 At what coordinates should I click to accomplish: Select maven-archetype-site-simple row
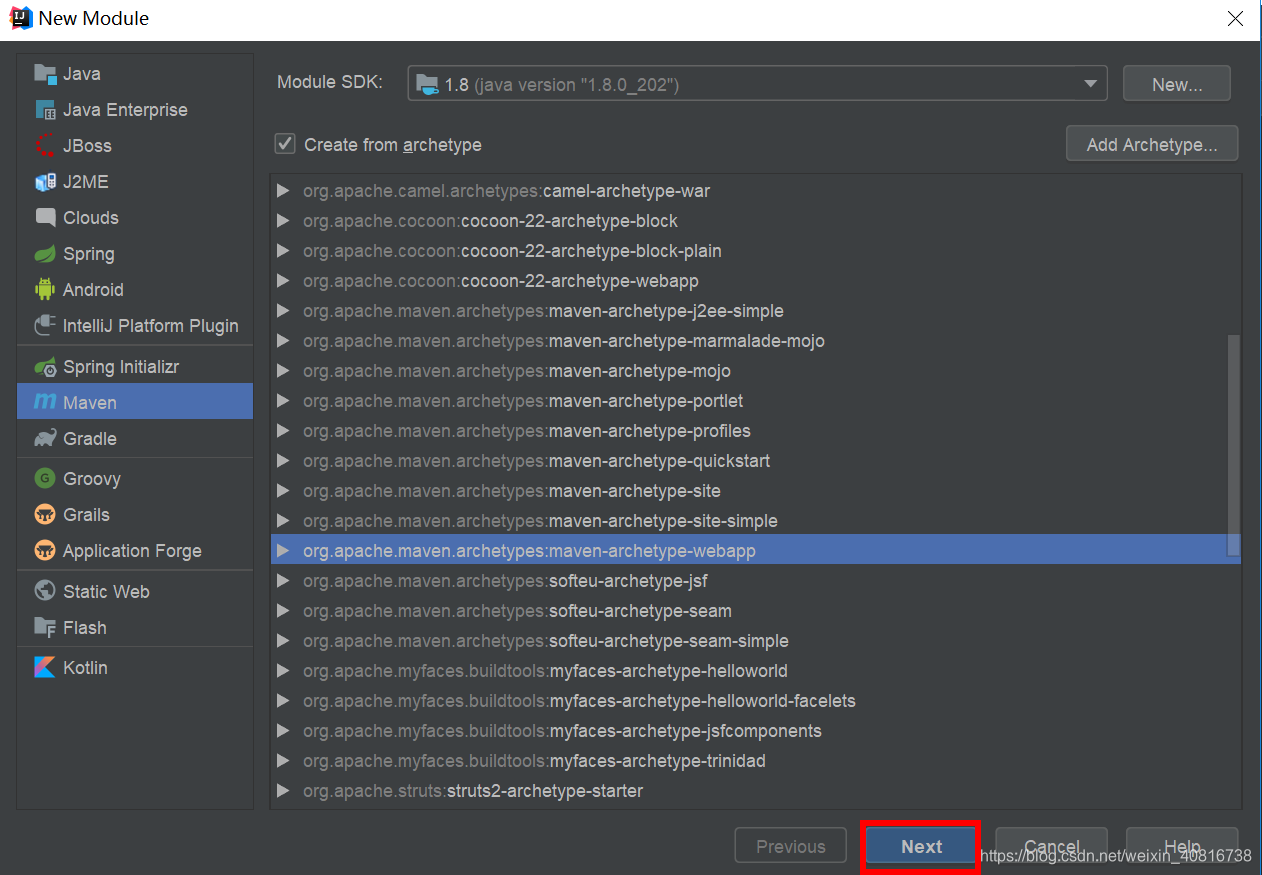point(756,520)
